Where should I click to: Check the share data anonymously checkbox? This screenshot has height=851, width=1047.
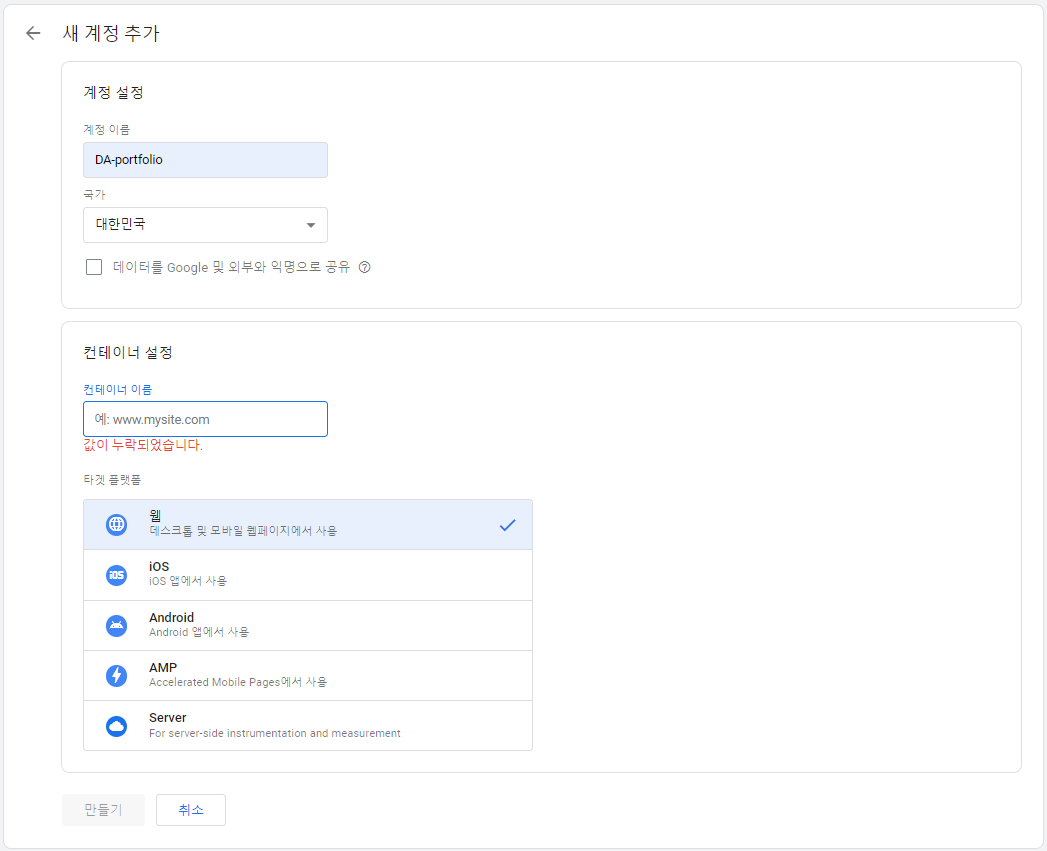(x=94, y=267)
